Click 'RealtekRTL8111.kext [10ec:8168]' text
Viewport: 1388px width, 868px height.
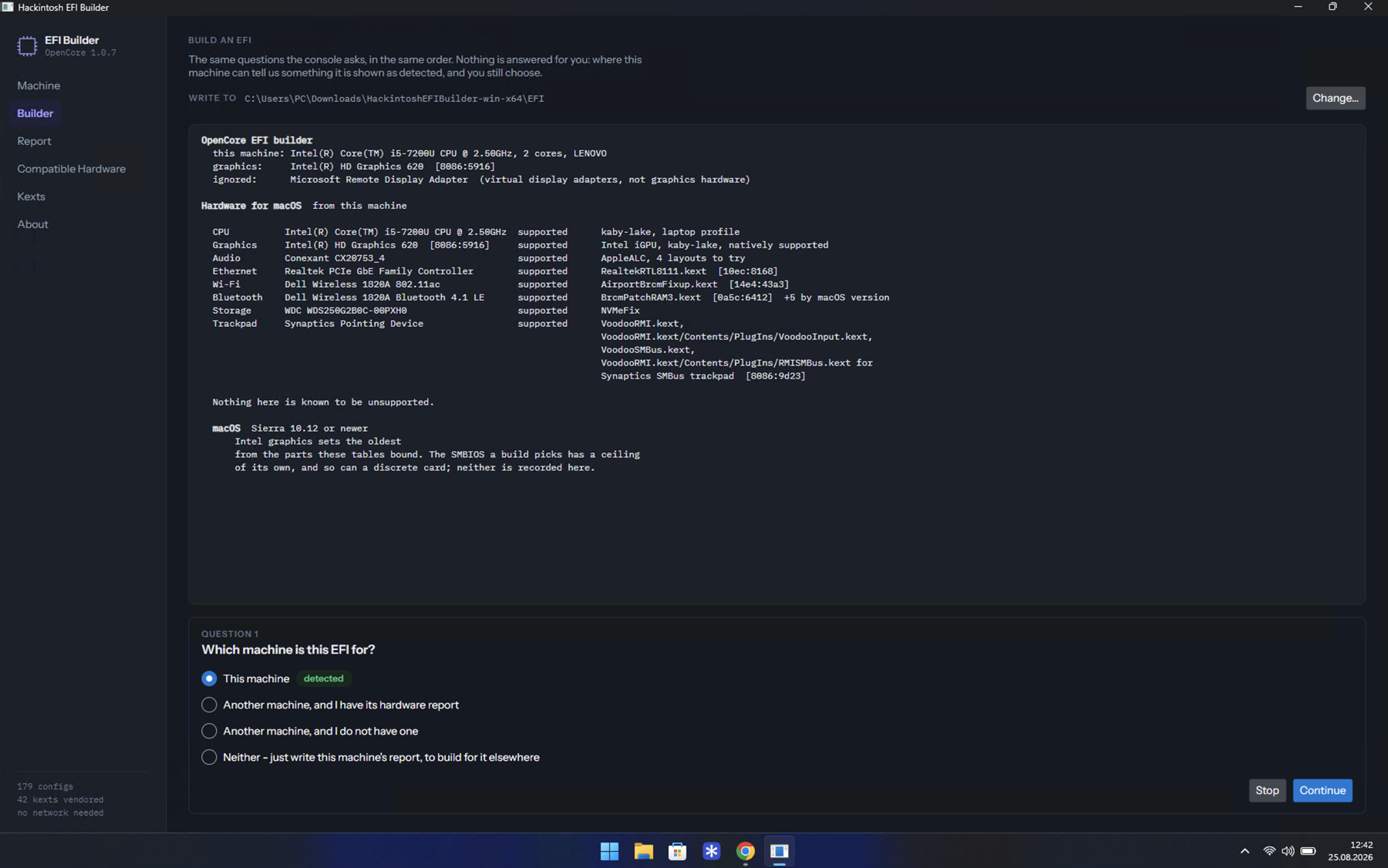pyautogui.click(x=689, y=271)
